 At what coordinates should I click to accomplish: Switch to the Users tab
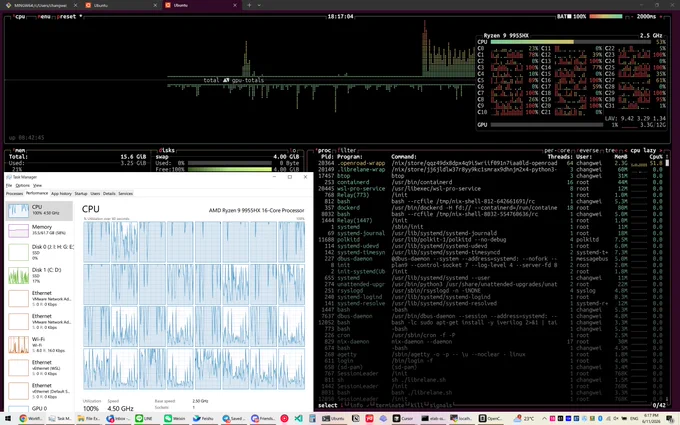click(x=95, y=193)
